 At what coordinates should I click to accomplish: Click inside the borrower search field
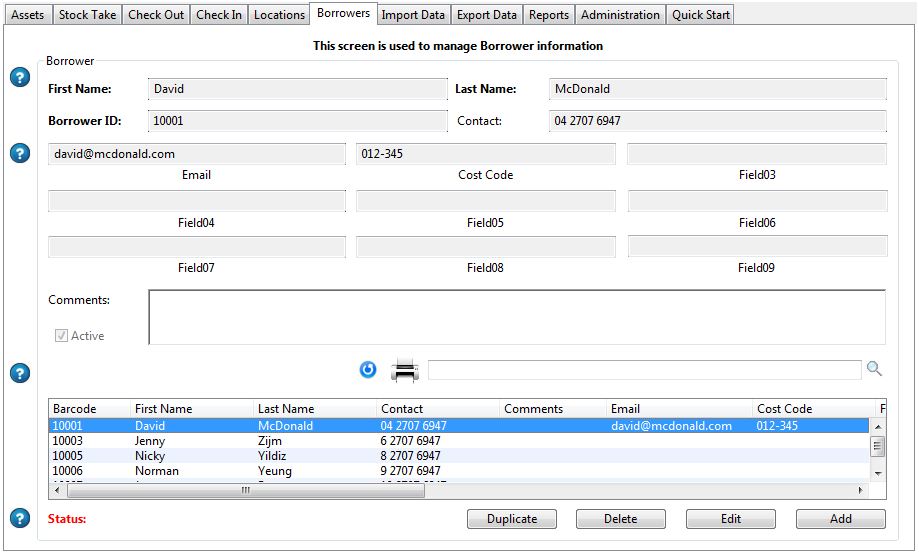644,371
